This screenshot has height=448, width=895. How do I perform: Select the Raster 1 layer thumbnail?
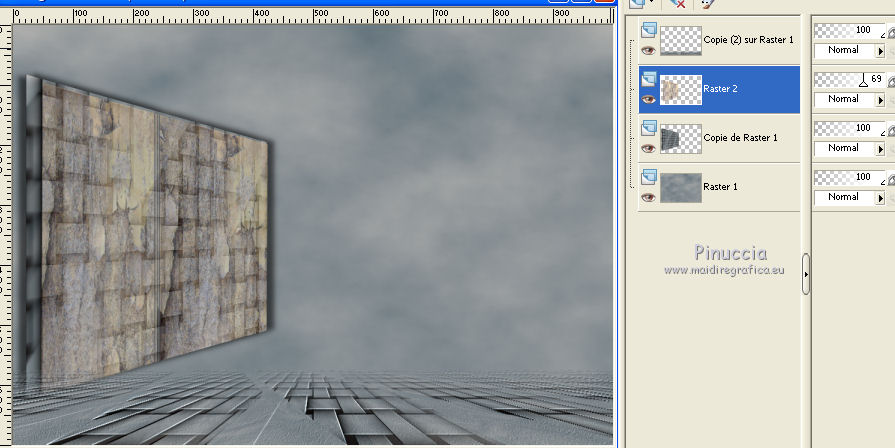681,188
